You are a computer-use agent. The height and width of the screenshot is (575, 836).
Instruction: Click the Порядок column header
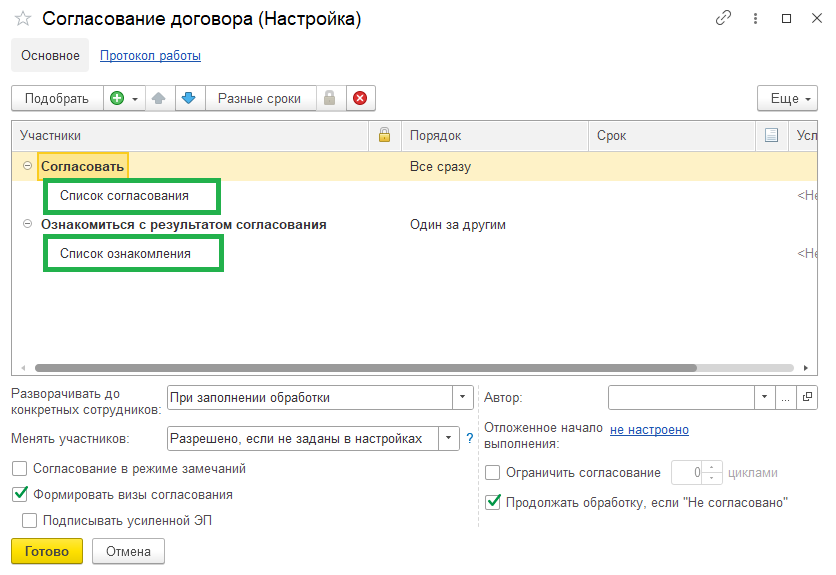tap(495, 135)
